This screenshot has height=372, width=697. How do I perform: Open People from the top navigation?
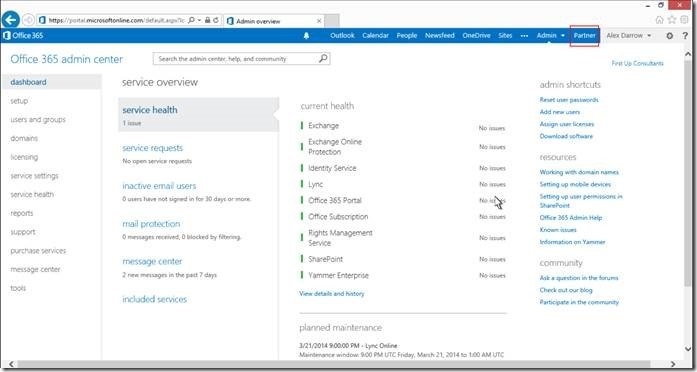point(407,36)
